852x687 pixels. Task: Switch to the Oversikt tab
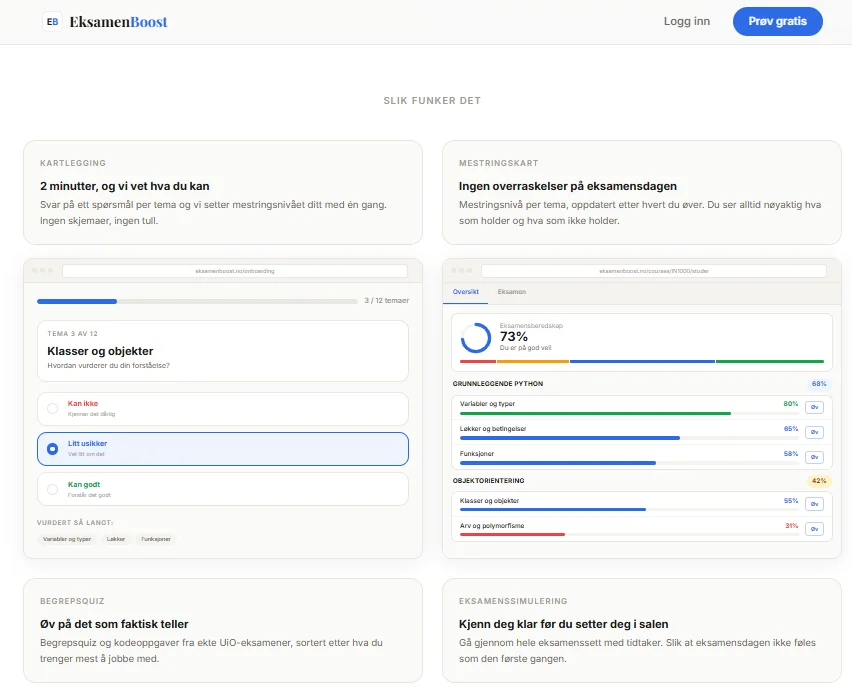pyautogui.click(x=466, y=292)
